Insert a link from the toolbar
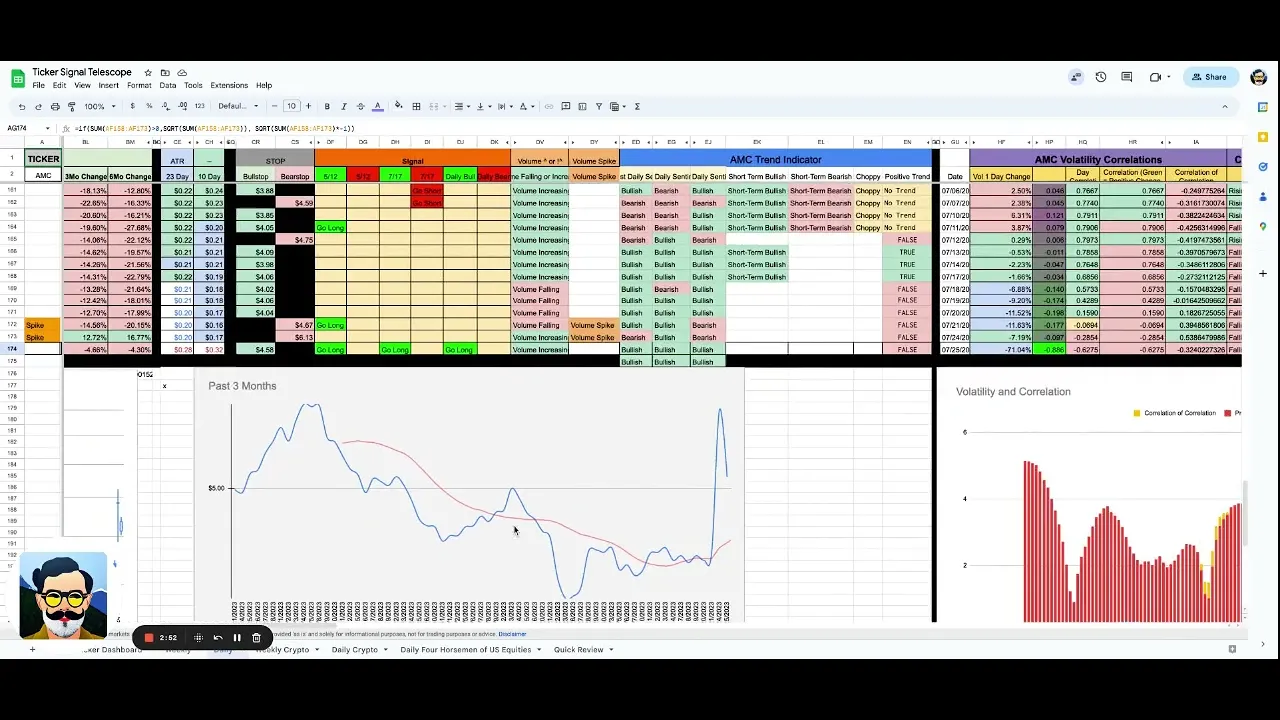 pos(549,106)
